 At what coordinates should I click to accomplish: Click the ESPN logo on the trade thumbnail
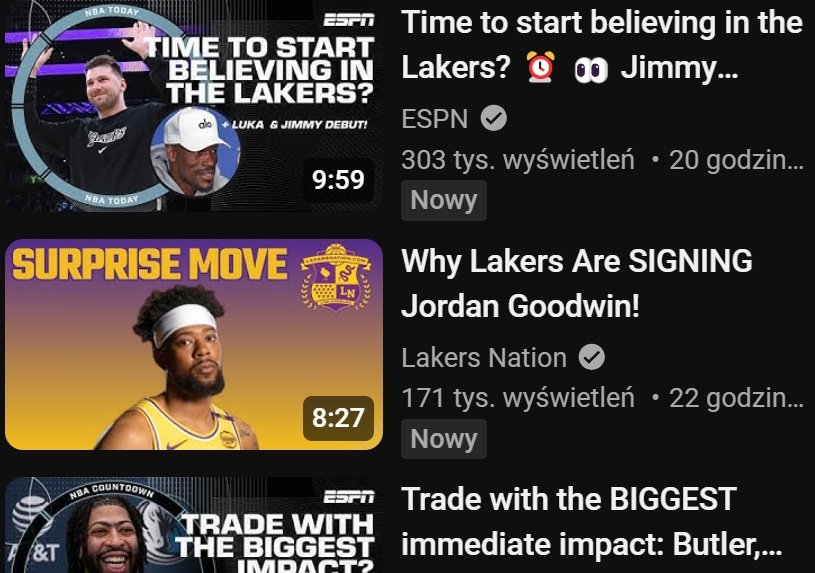349,497
